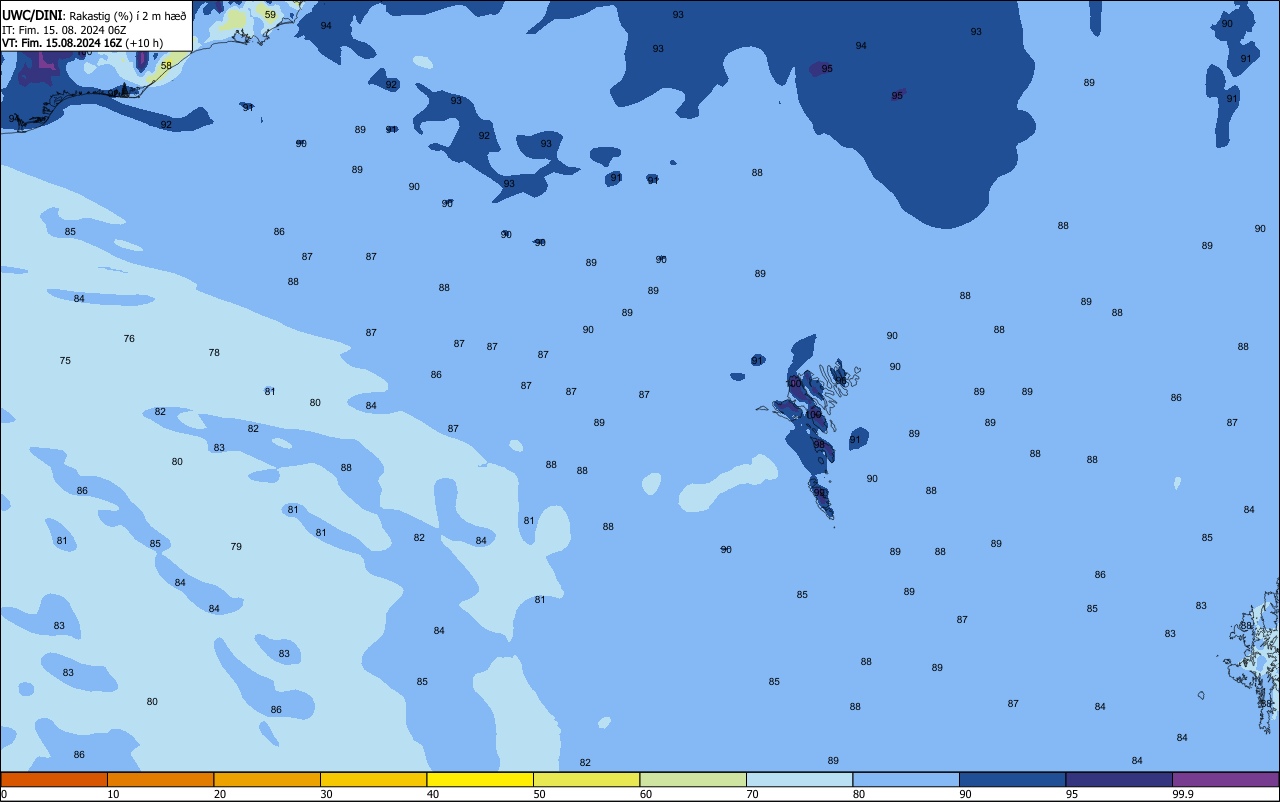Click the legend tick label '70'
Viewport: 1280px width, 802px height.
pos(752,794)
